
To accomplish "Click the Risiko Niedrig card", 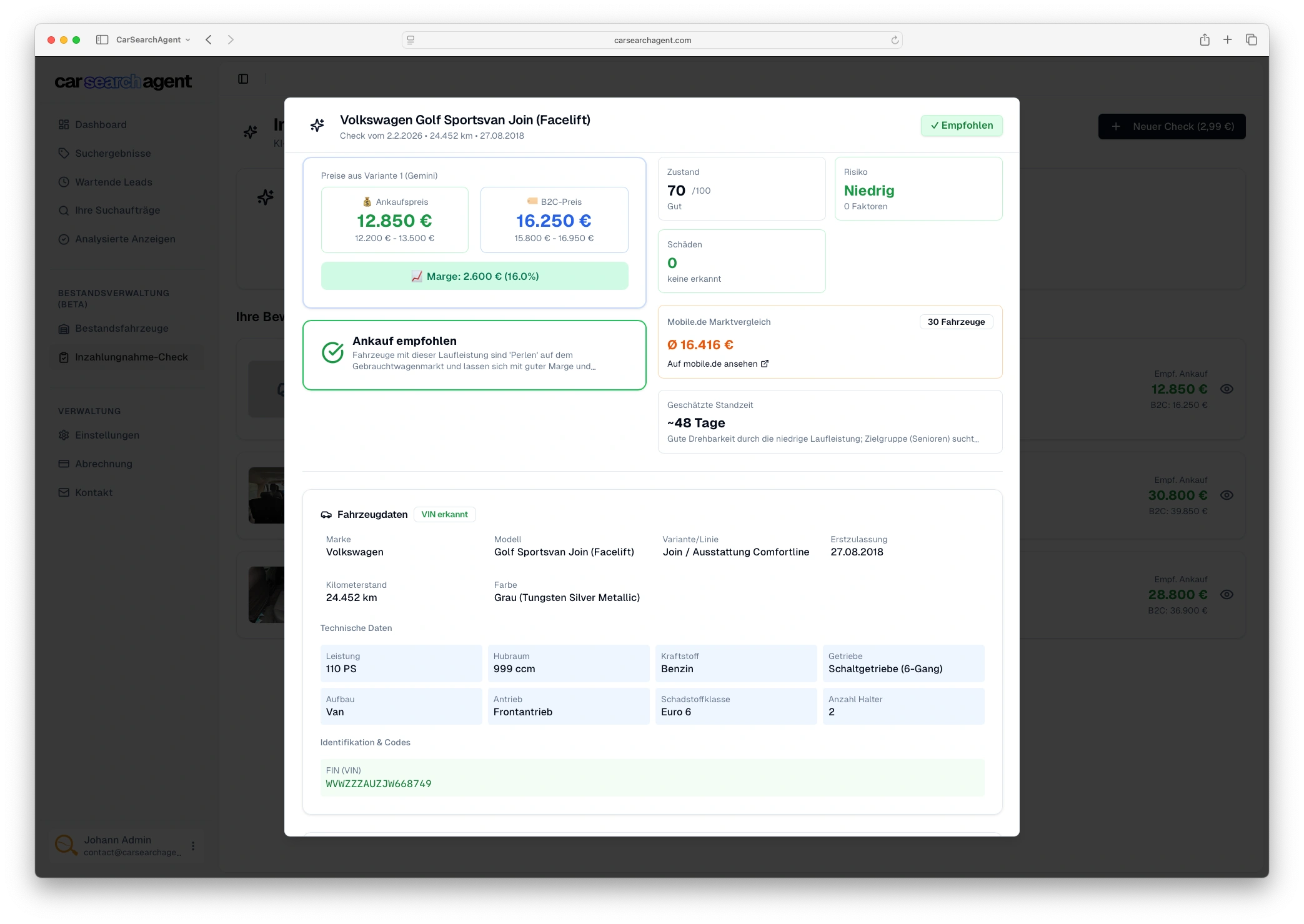I will pos(918,189).
